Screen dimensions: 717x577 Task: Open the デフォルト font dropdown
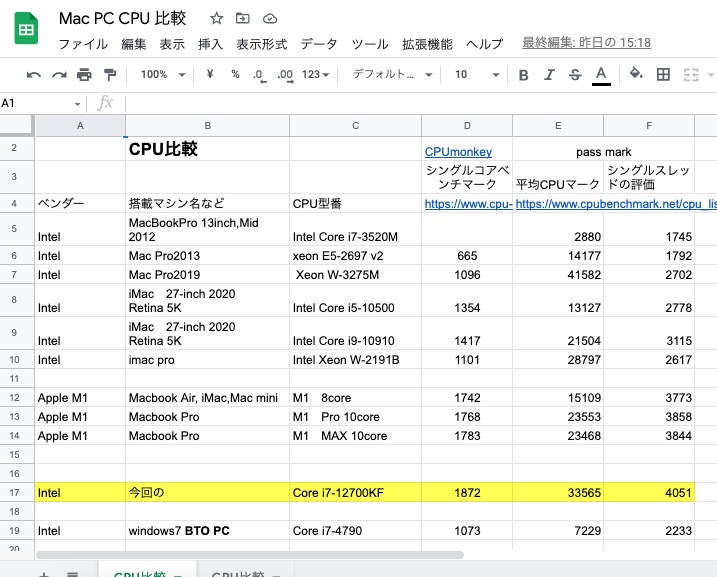[x=392, y=75]
